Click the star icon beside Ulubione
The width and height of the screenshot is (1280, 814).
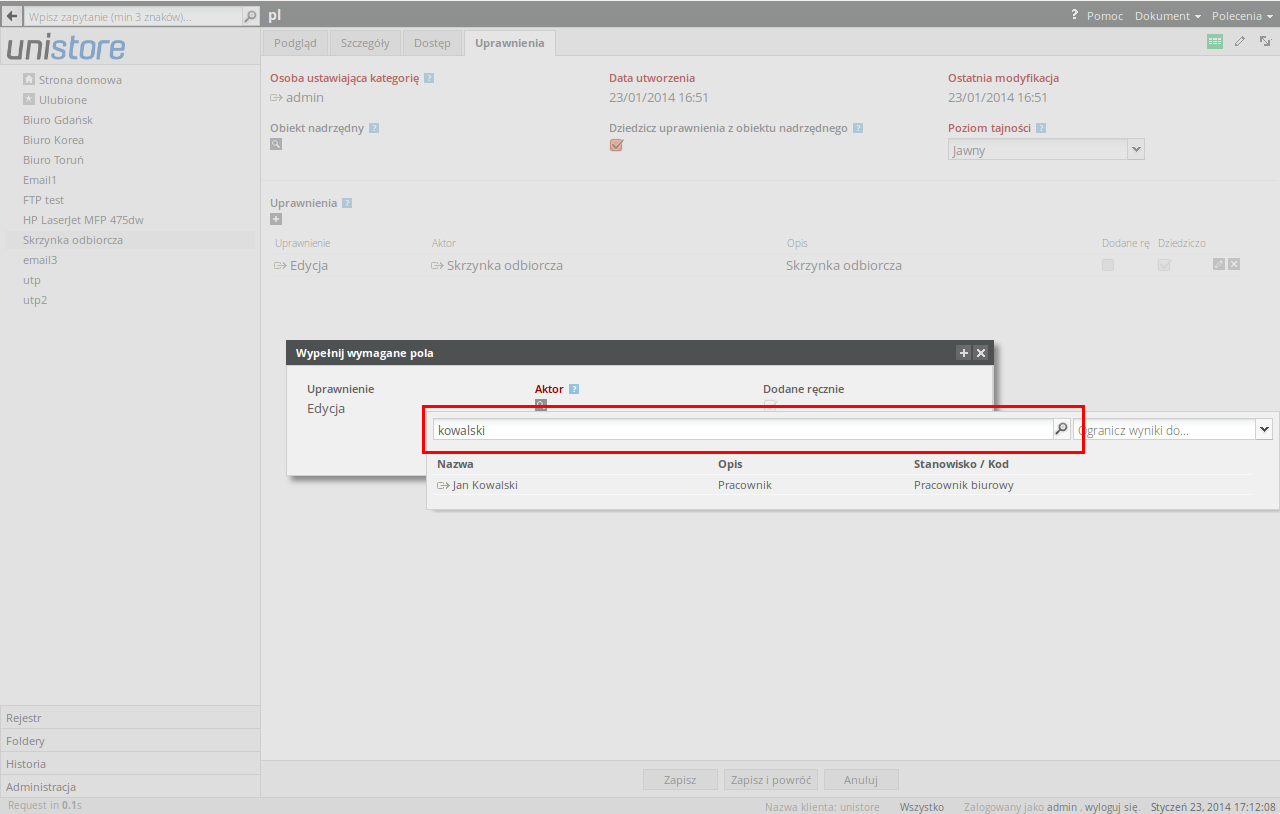click(x=29, y=99)
